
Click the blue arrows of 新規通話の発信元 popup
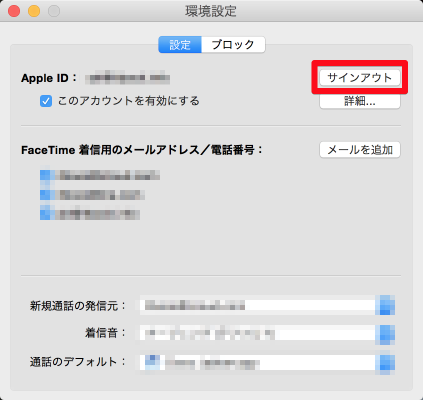tap(385, 305)
